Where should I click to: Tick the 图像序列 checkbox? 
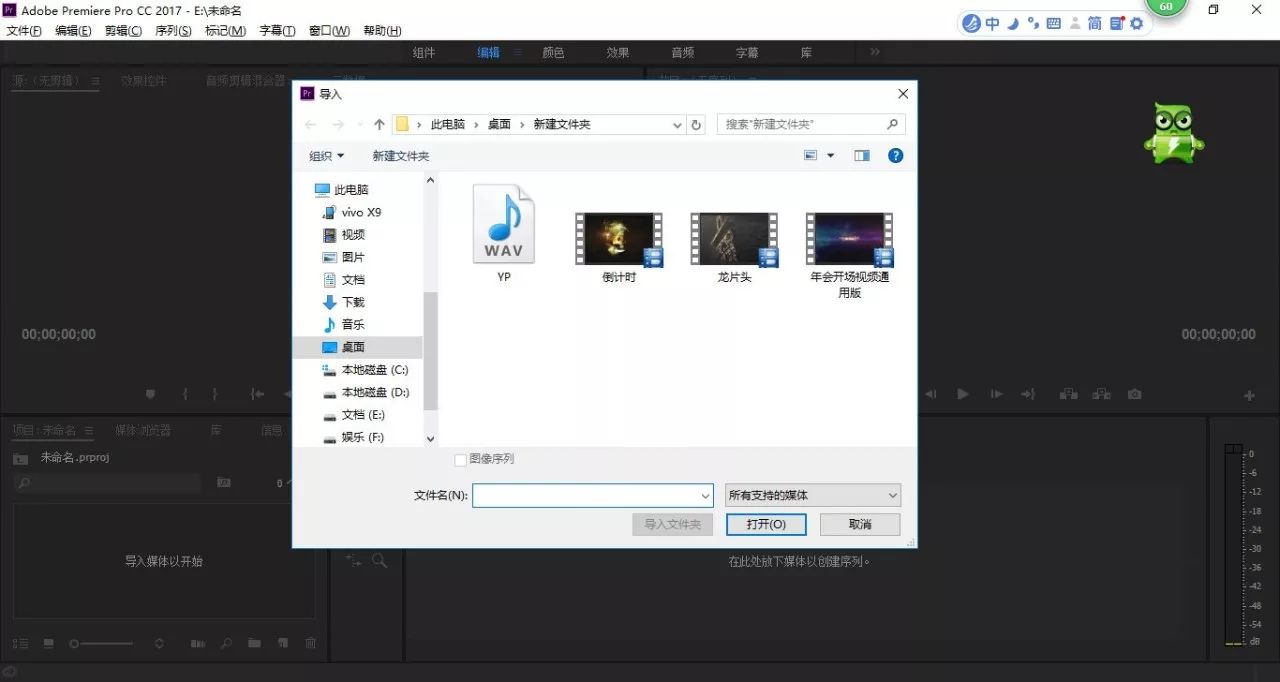[x=460, y=459]
